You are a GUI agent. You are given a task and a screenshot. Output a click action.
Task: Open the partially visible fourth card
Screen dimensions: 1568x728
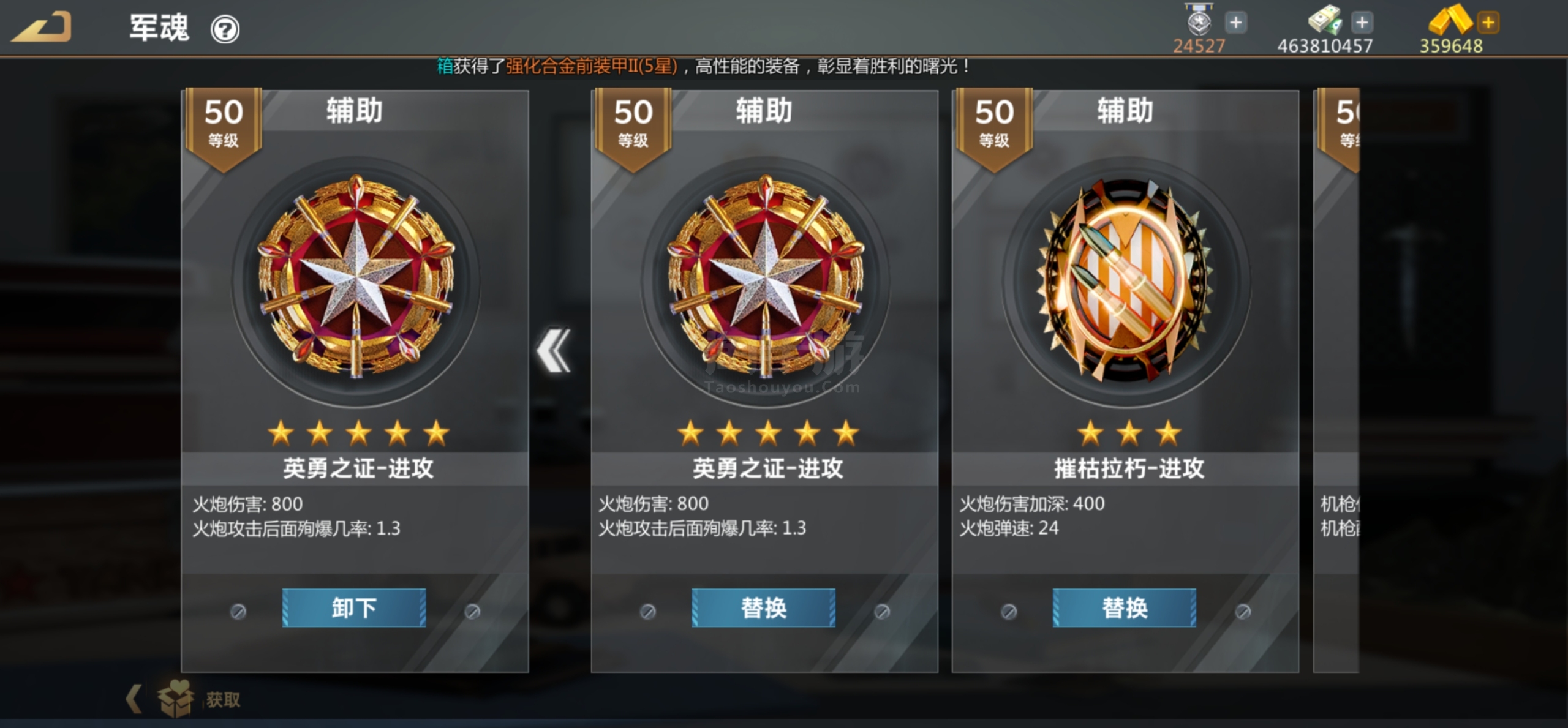coord(1336,381)
